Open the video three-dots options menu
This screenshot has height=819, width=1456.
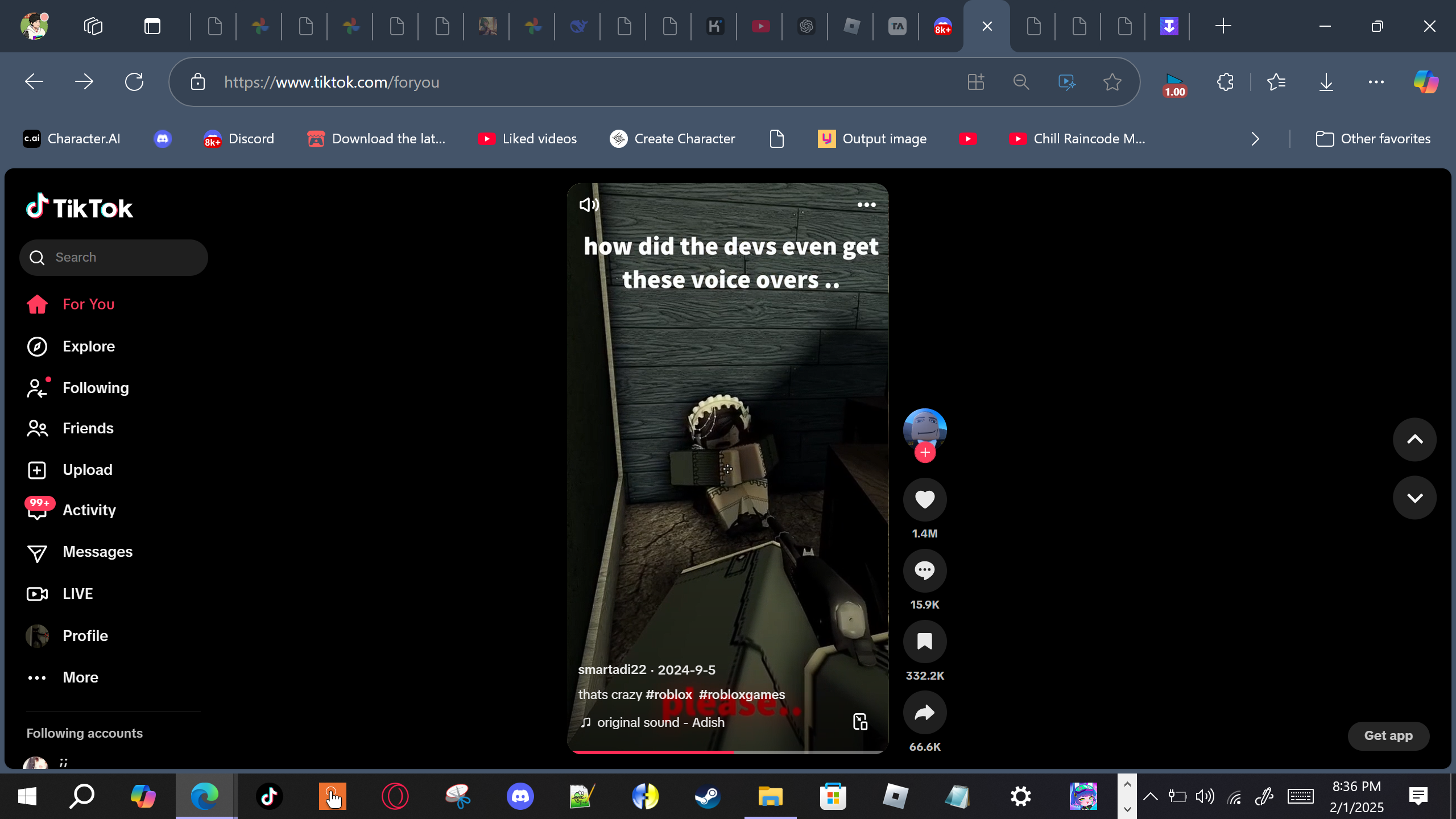866,205
